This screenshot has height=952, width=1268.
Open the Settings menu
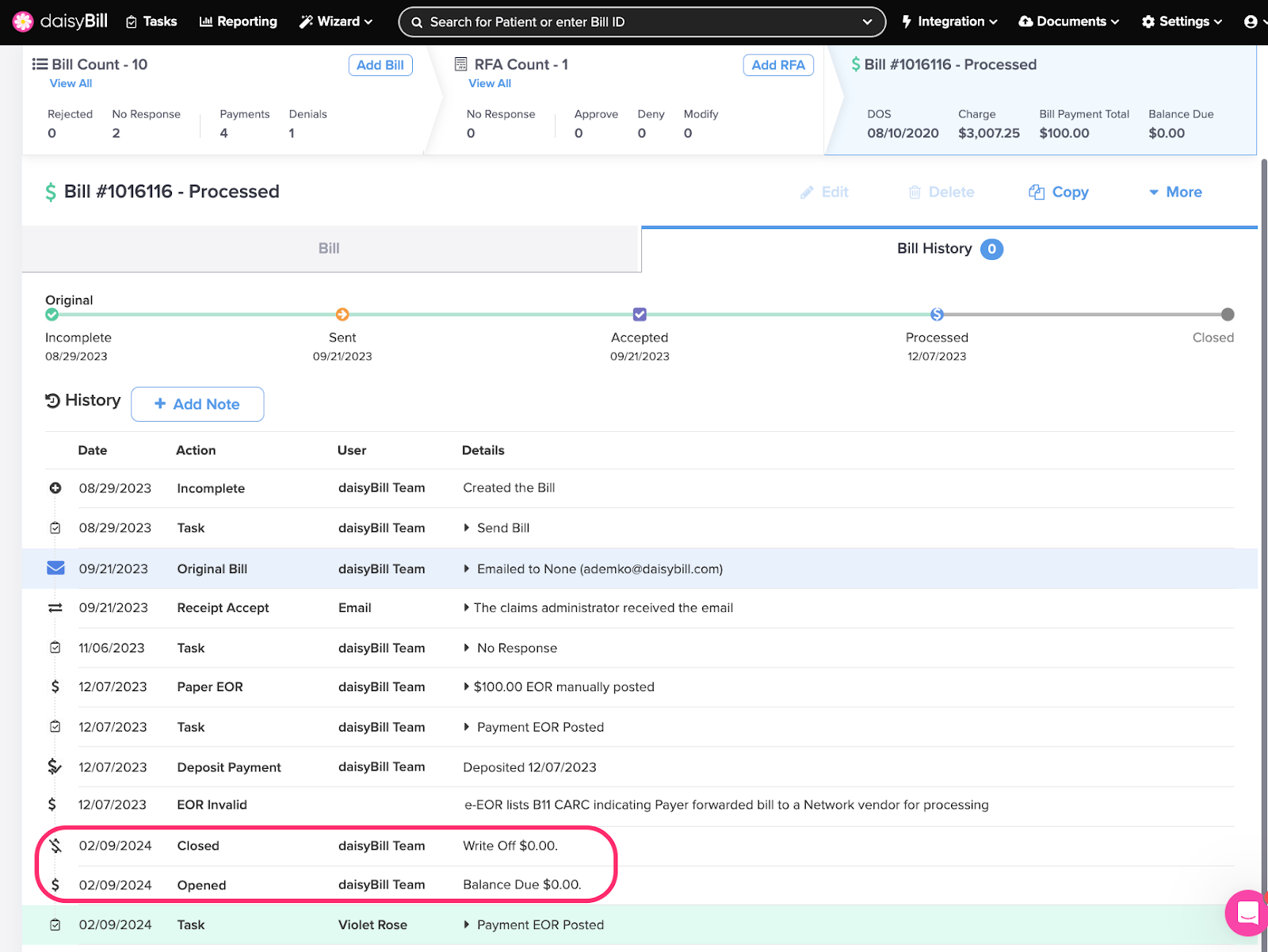[x=1182, y=22]
